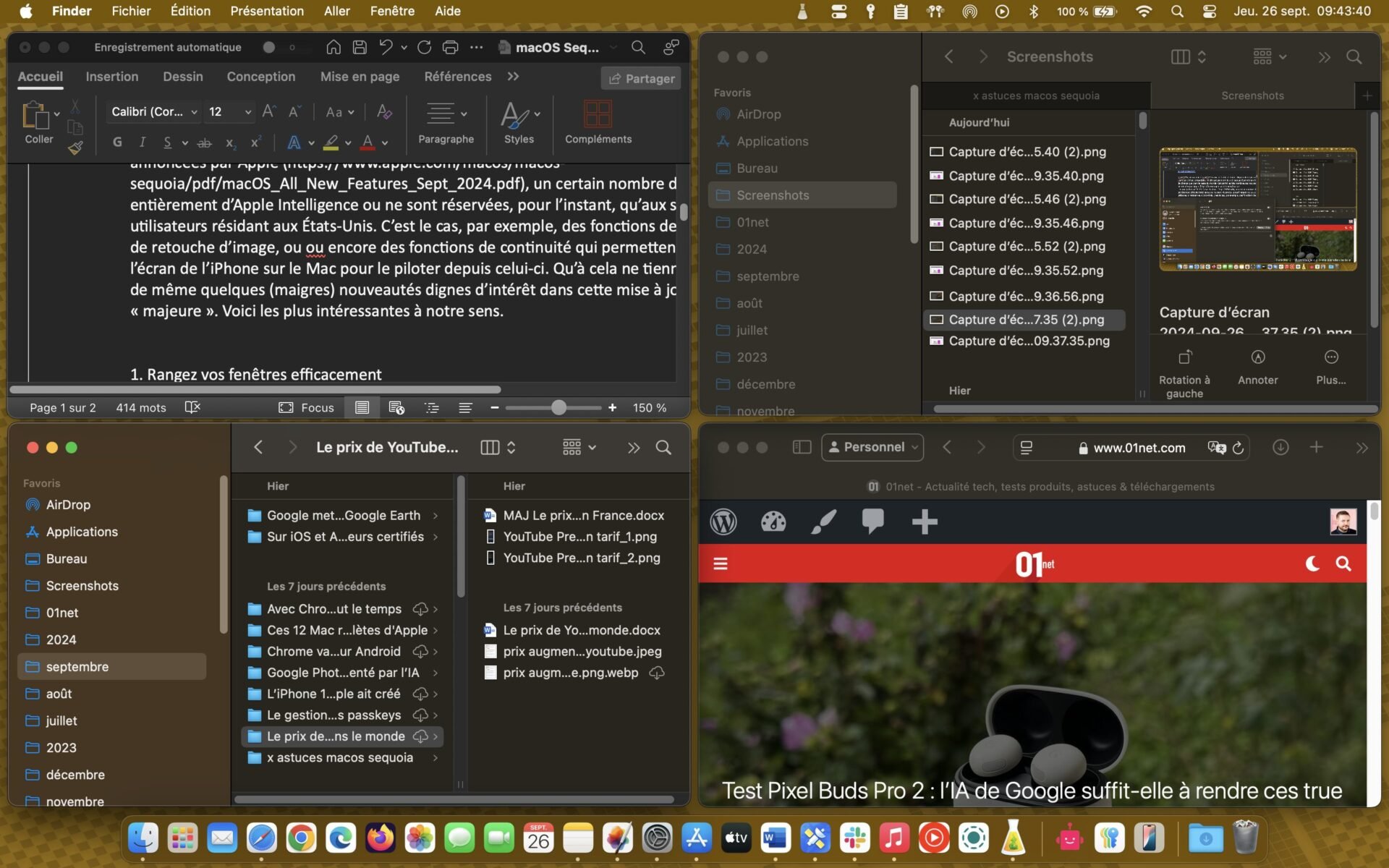1389x868 pixels.
Task: Toggle superscript formatting in Word
Action: point(255,142)
